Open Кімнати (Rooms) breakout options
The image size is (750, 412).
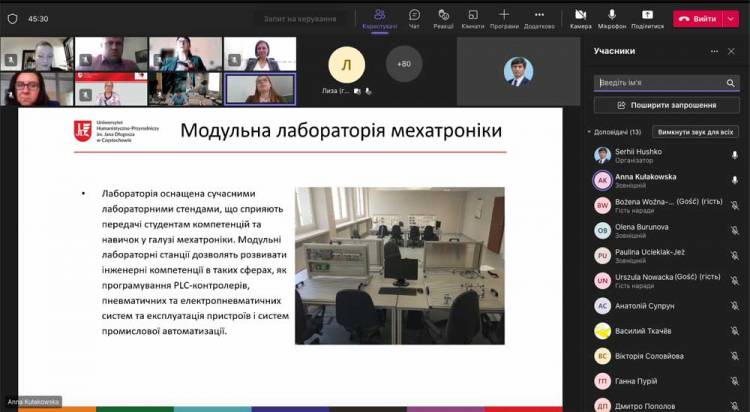point(473,18)
